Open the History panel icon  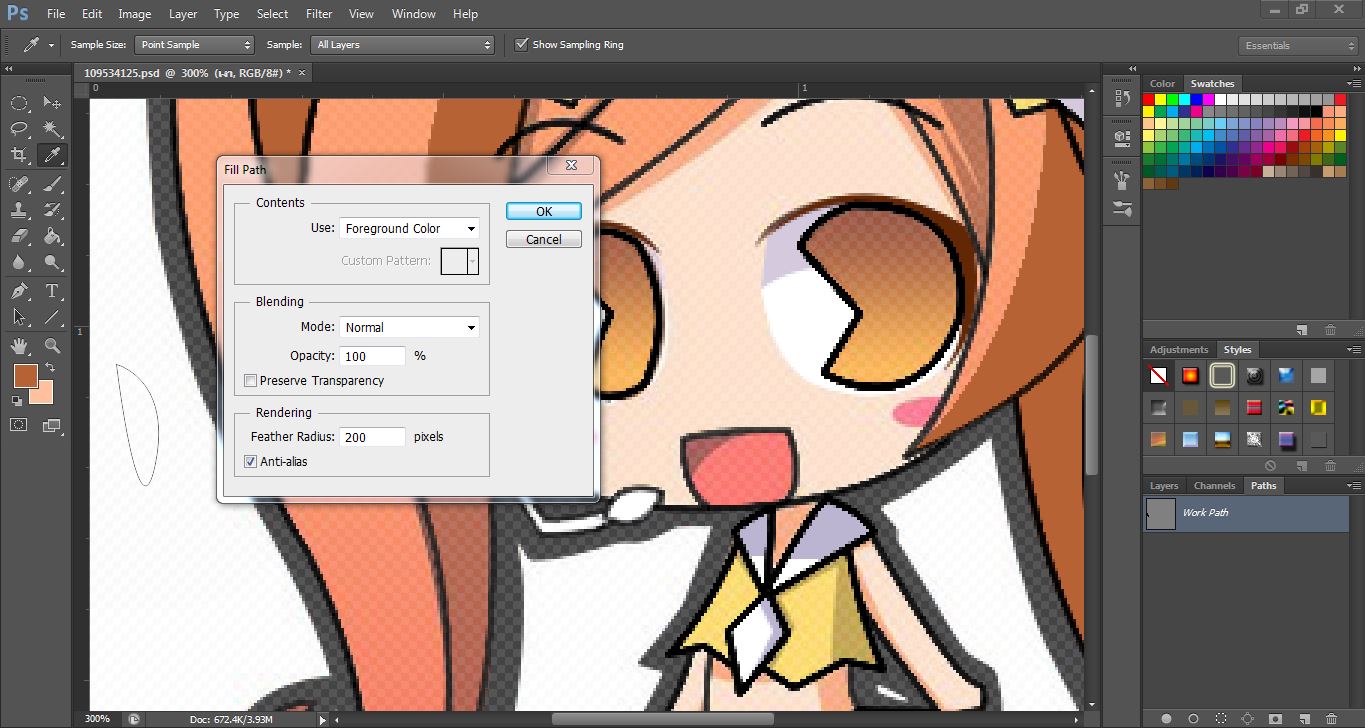pyautogui.click(x=1121, y=97)
